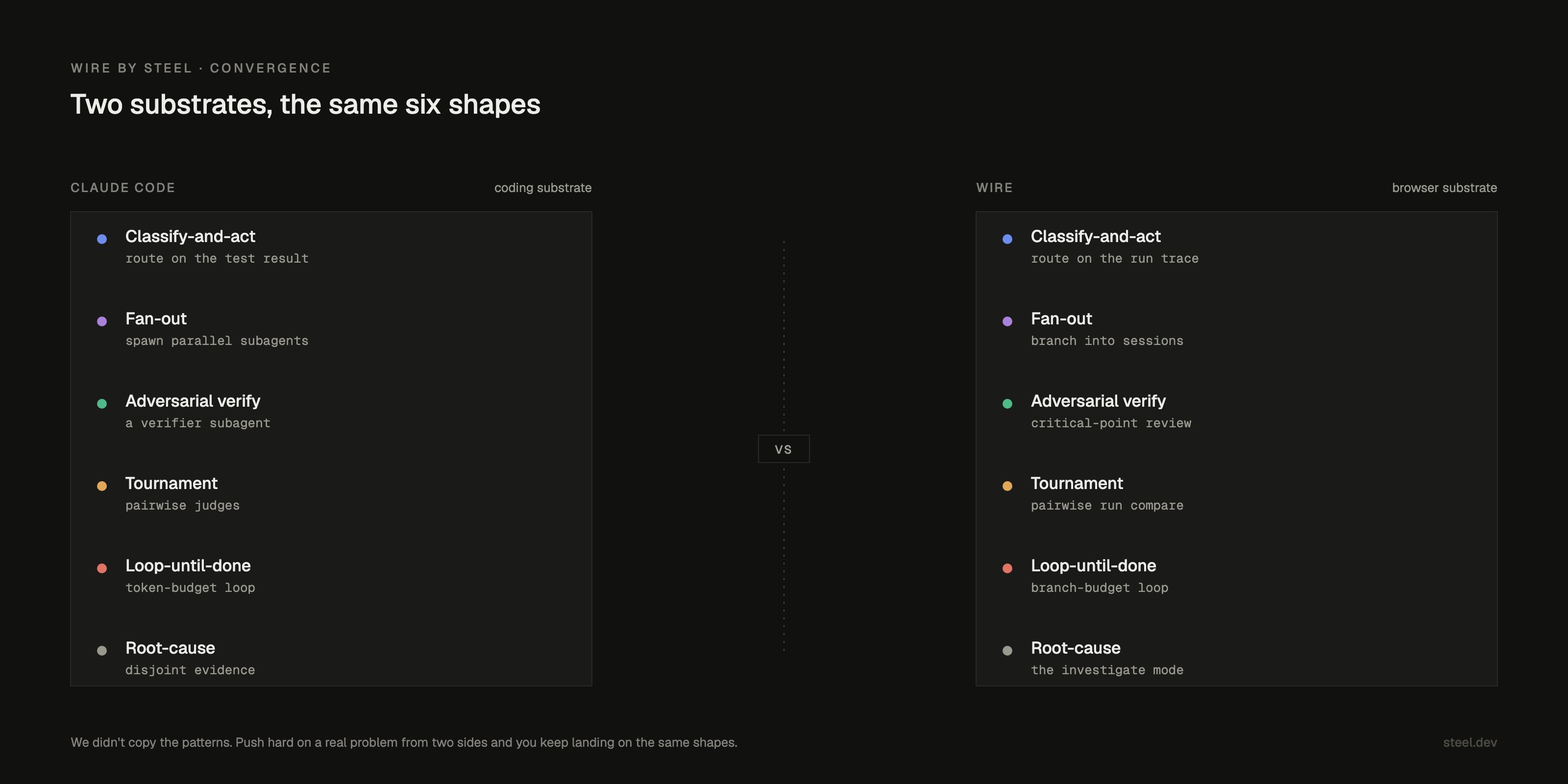This screenshot has height=784, width=1568.
Task: Click "Adversarial verify" in the Claude Code panel
Action: (x=193, y=401)
